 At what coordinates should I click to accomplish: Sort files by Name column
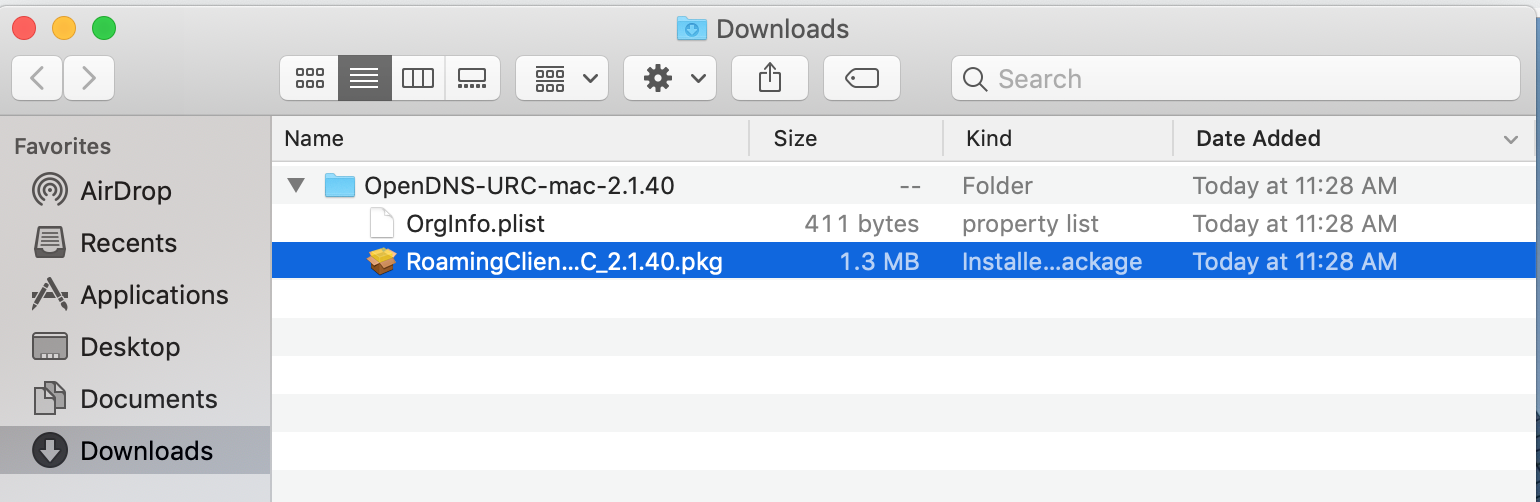coord(314,139)
